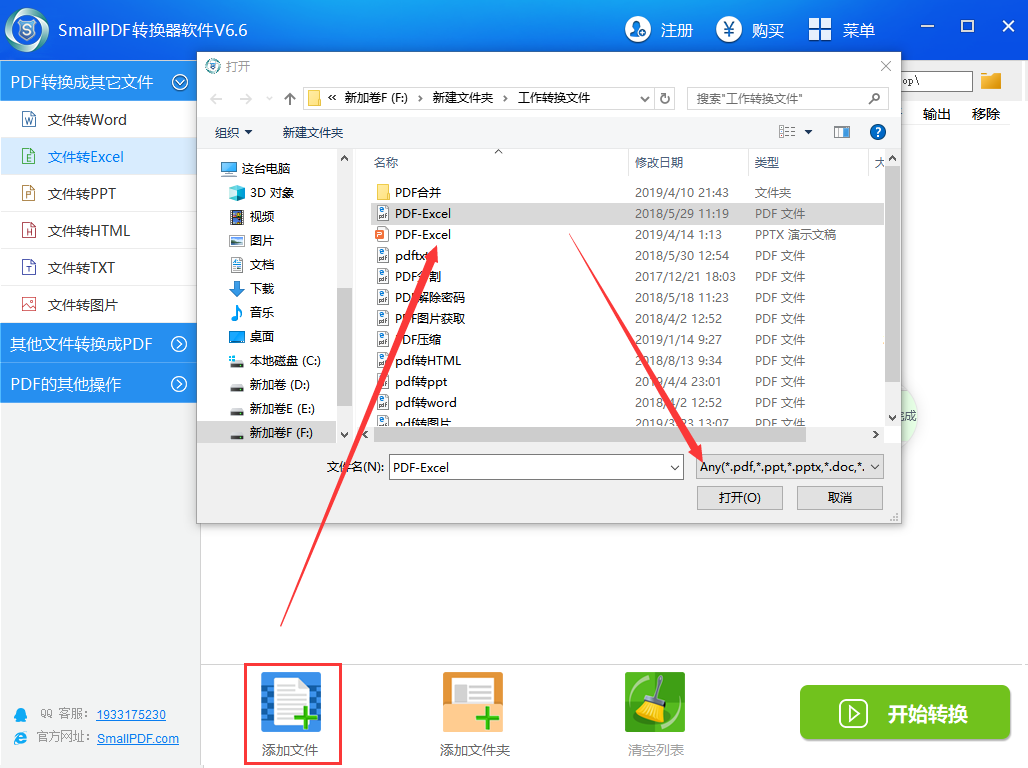Open the file name combo dropdown arrow
The width and height of the screenshot is (1028, 768).
(675, 468)
